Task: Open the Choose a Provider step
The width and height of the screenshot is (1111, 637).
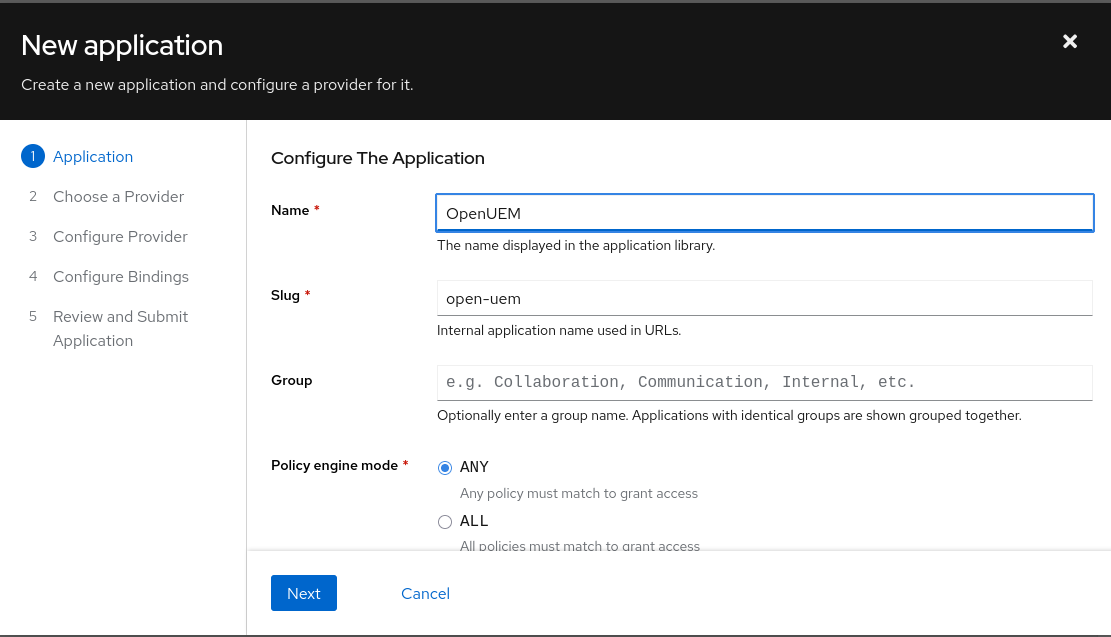Action: click(118, 196)
